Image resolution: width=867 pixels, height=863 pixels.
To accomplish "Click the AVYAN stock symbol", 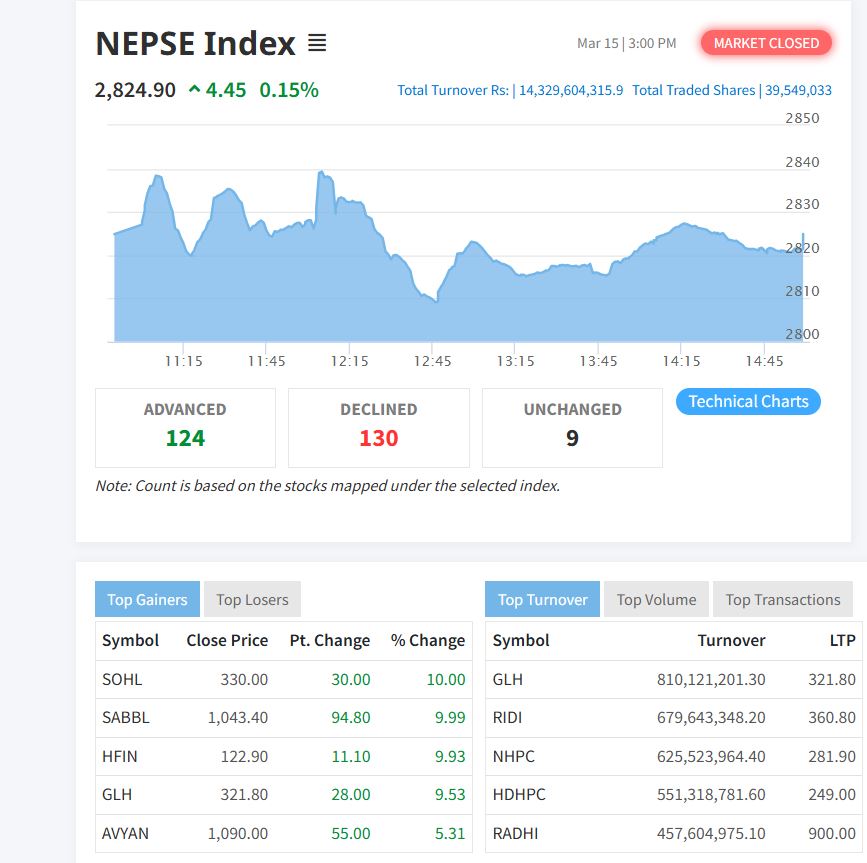I will coord(125,832).
